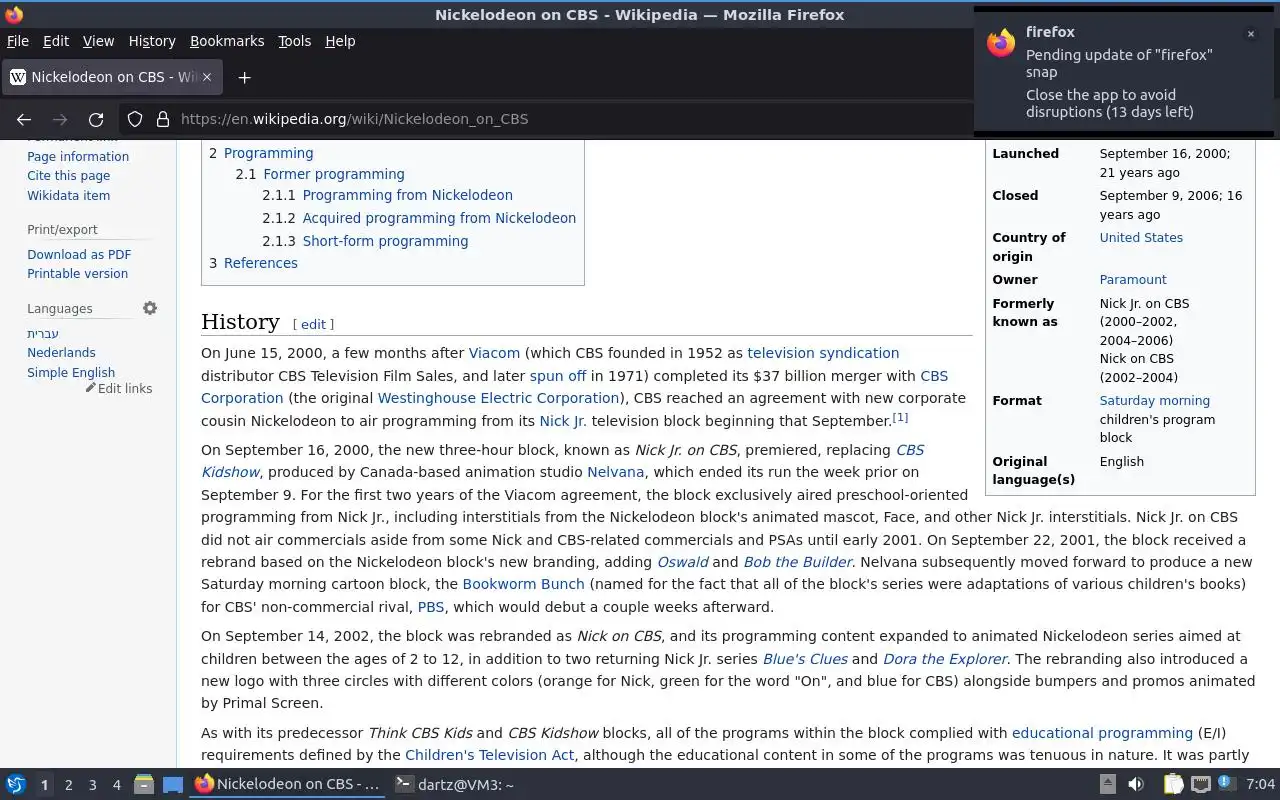Open the Nick Jr. link
1280x800 pixels.
(x=563, y=421)
